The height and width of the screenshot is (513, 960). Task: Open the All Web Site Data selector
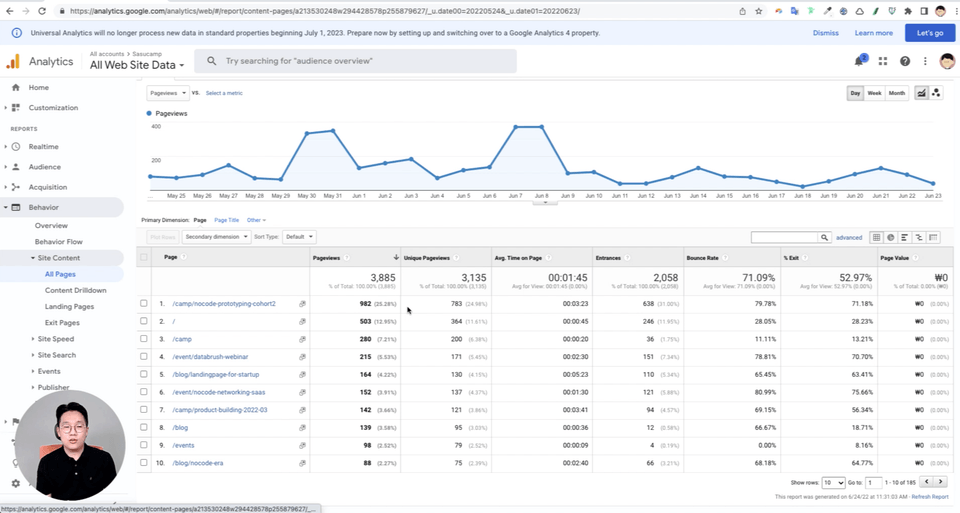pos(137,65)
